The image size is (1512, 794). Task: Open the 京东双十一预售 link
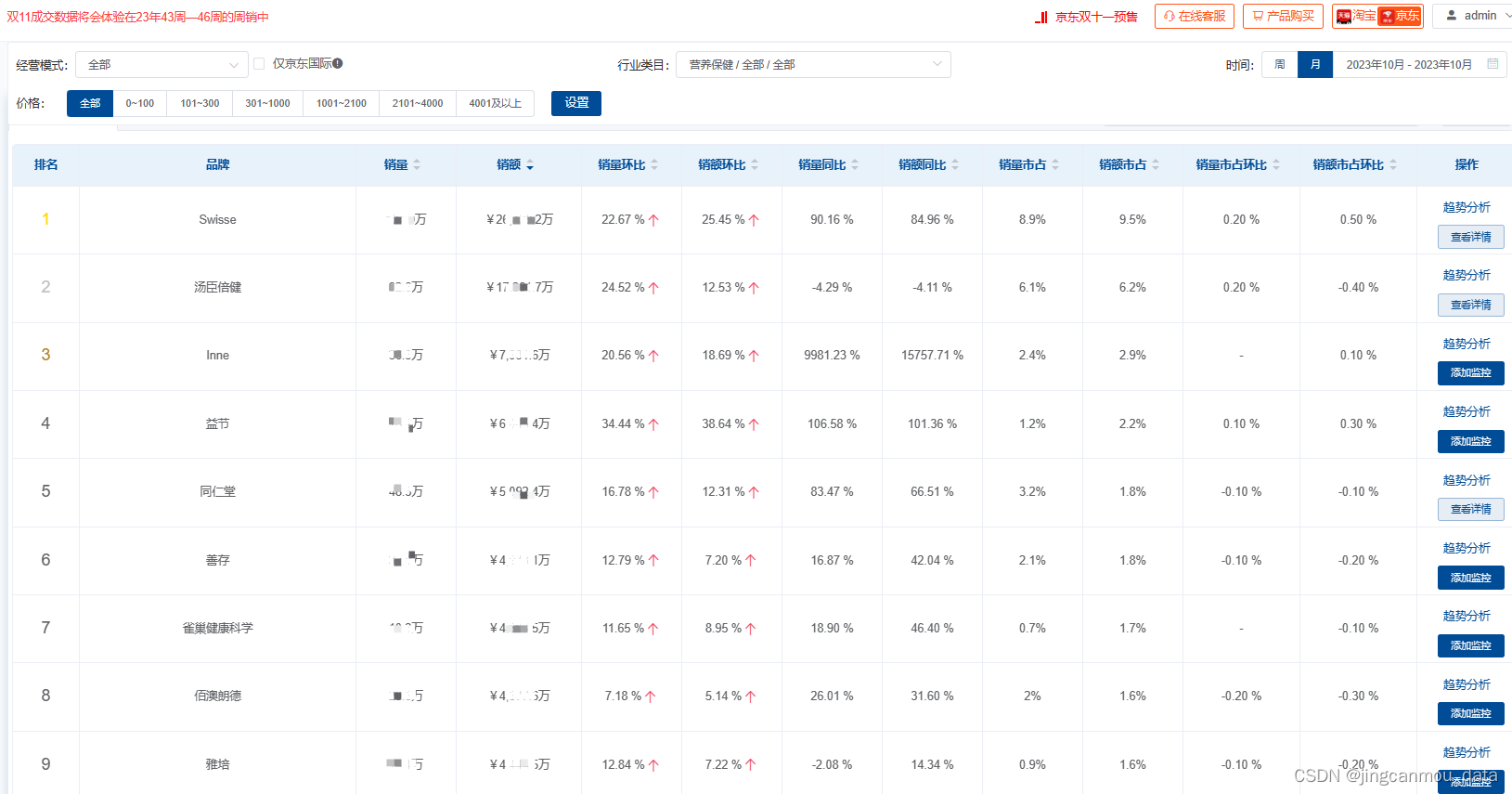[x=1087, y=17]
